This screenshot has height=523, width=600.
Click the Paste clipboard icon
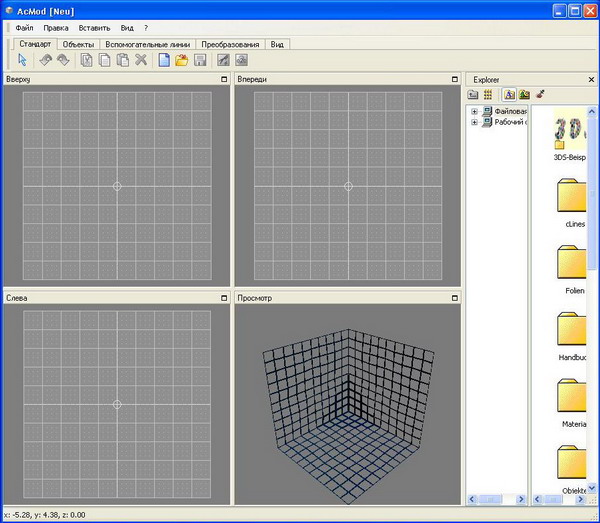[x=122, y=61]
